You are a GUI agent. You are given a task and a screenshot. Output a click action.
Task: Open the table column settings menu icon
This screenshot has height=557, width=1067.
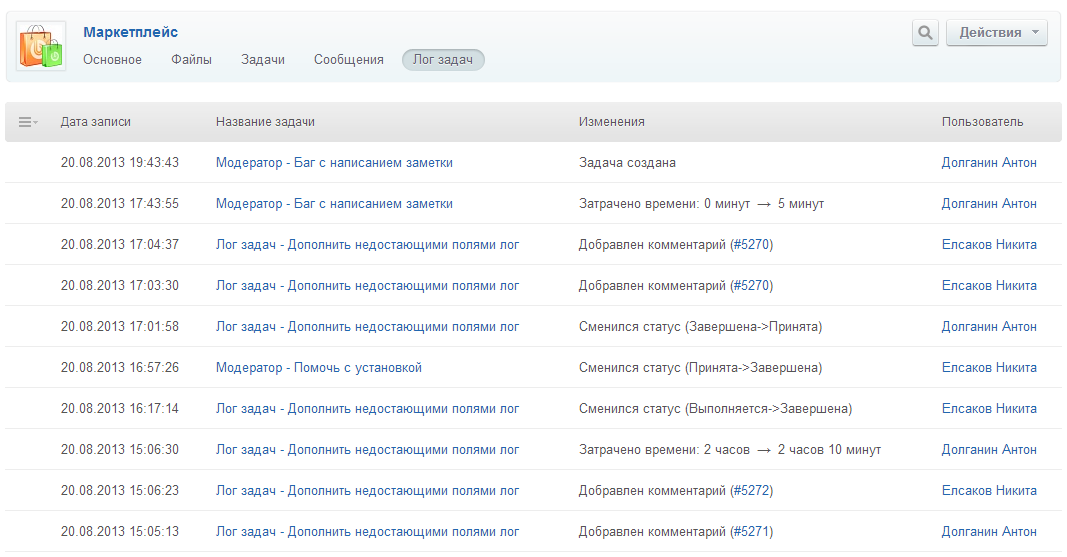click(28, 122)
